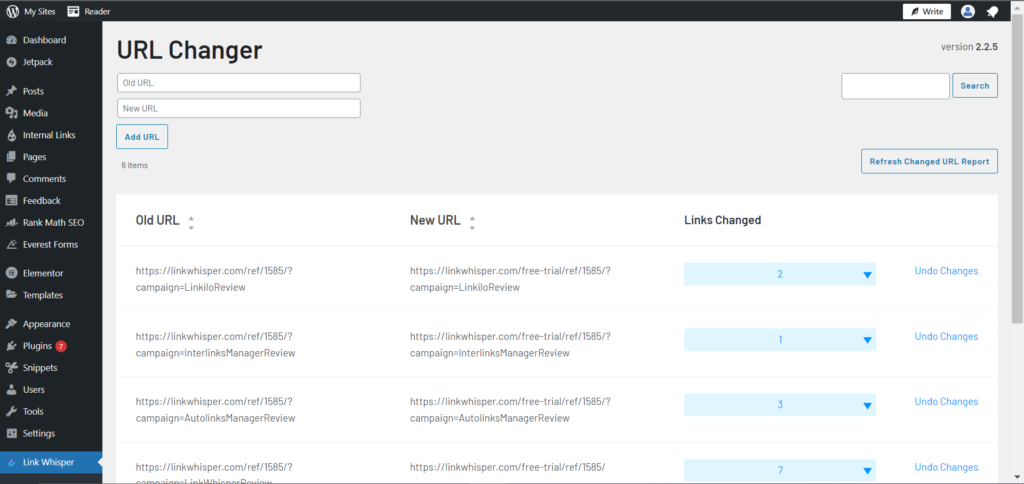Viewport: 1024px width, 484px height.
Task: Undo Changes for InterlinksManagerReview row
Action: (x=946, y=336)
